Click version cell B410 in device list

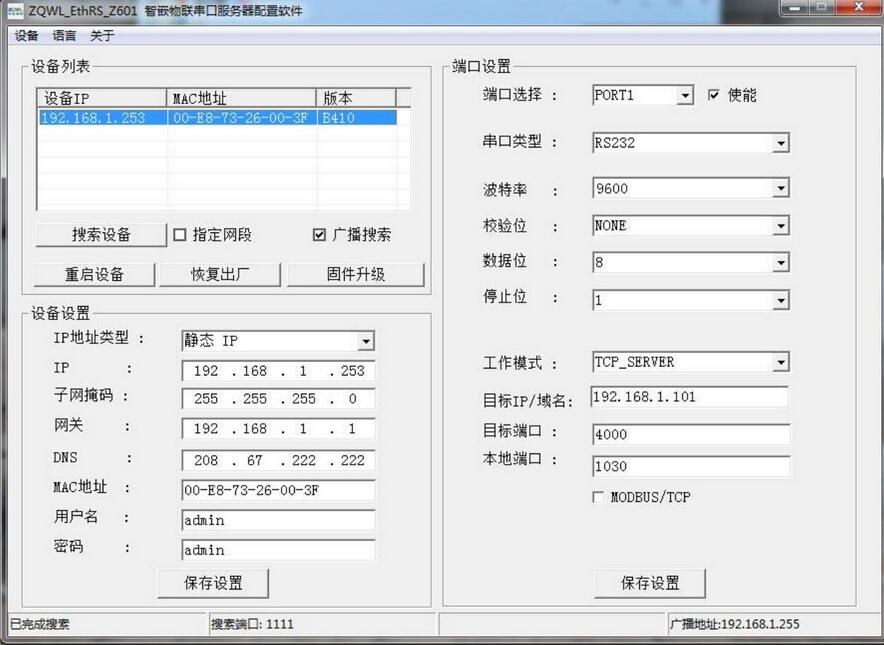356,118
